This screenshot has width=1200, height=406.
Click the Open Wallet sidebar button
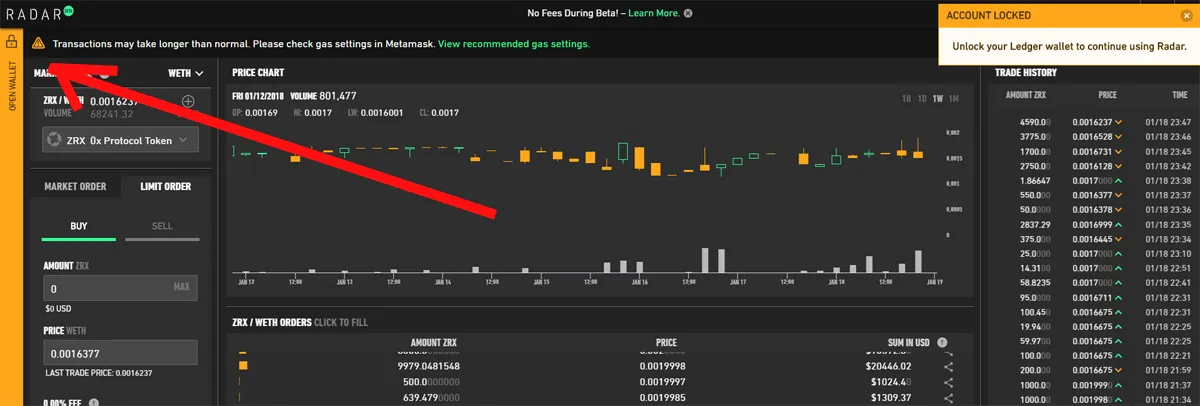click(x=12, y=86)
